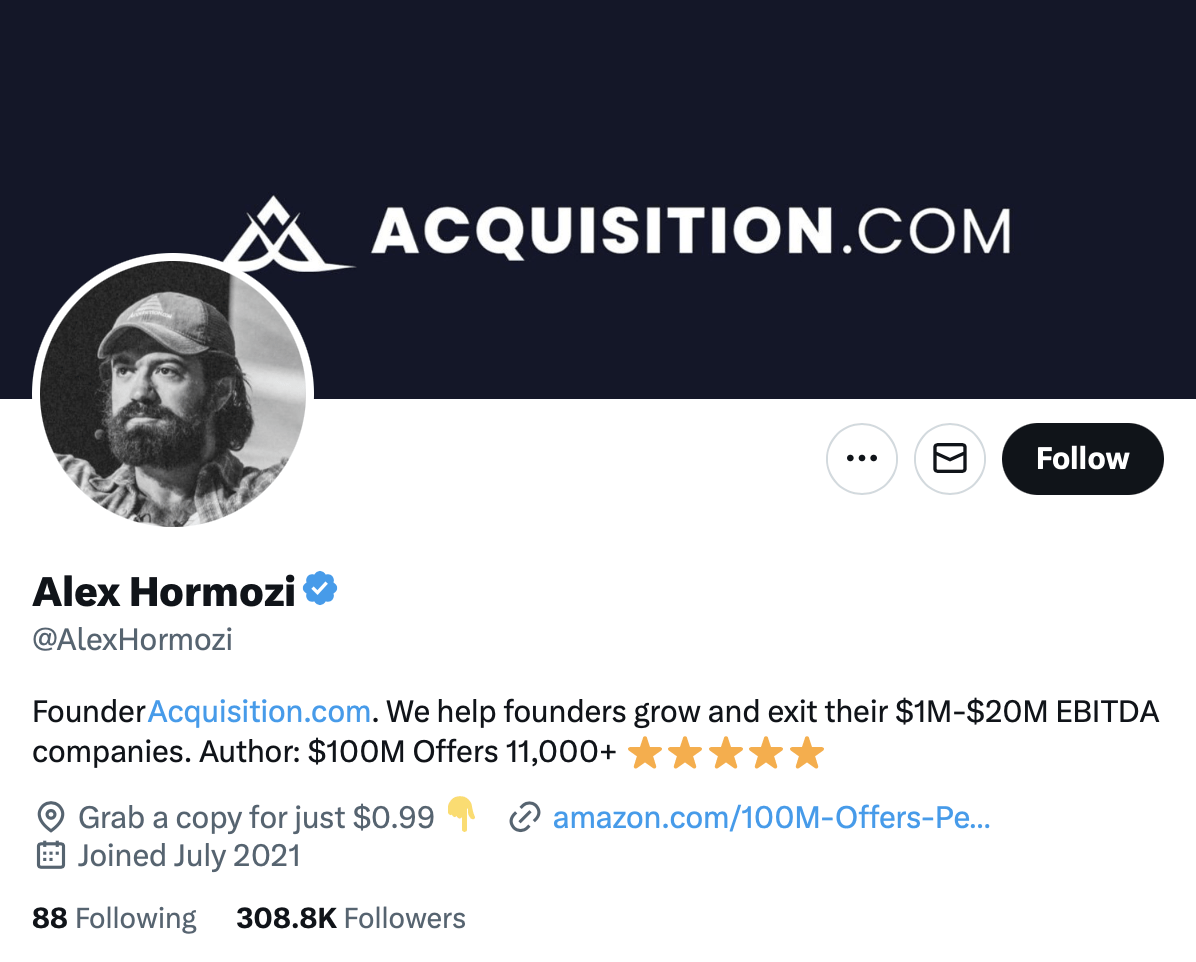Click the calendar icon beside join date
This screenshot has width=1196, height=962.
click(50, 856)
